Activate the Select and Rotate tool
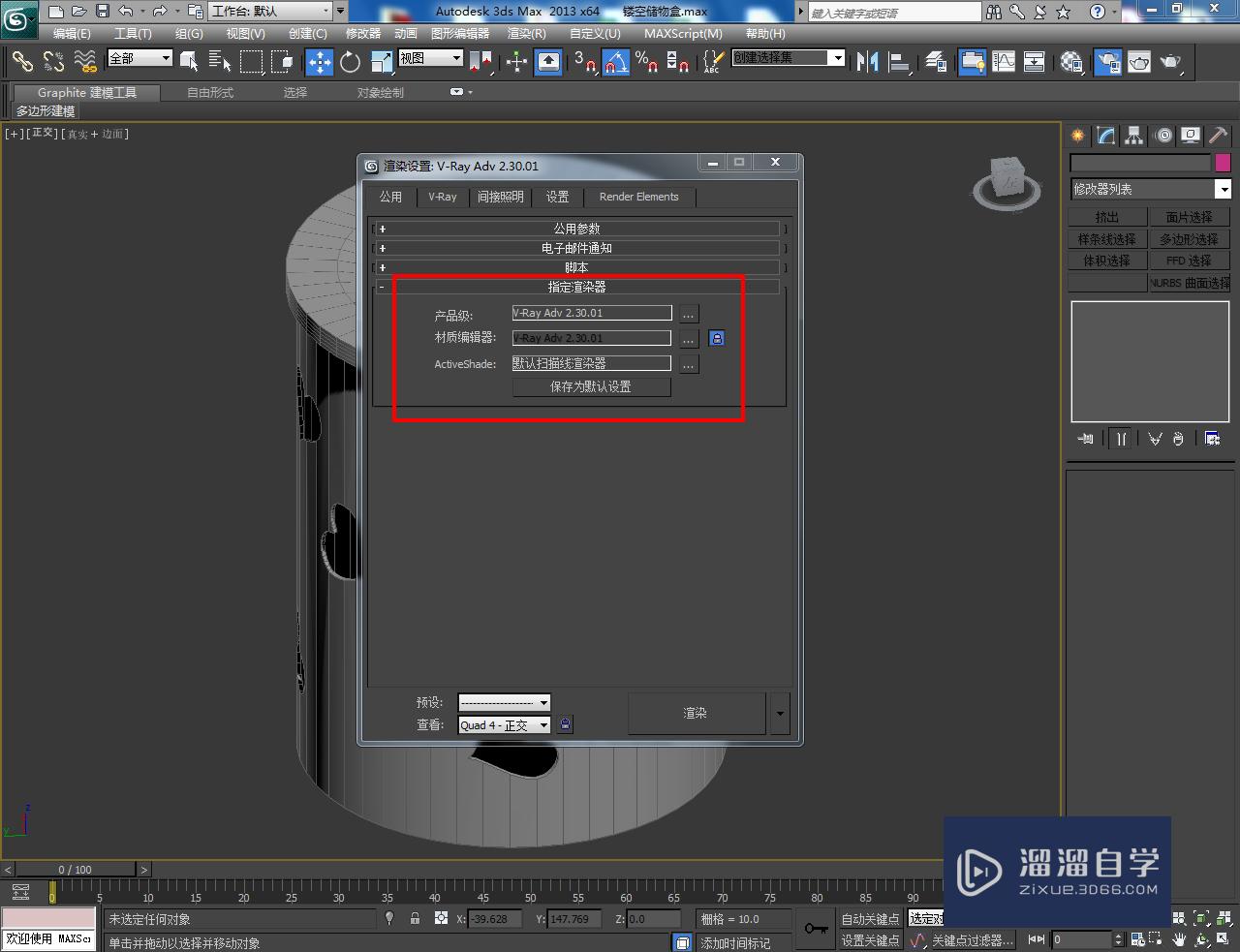 [350, 62]
